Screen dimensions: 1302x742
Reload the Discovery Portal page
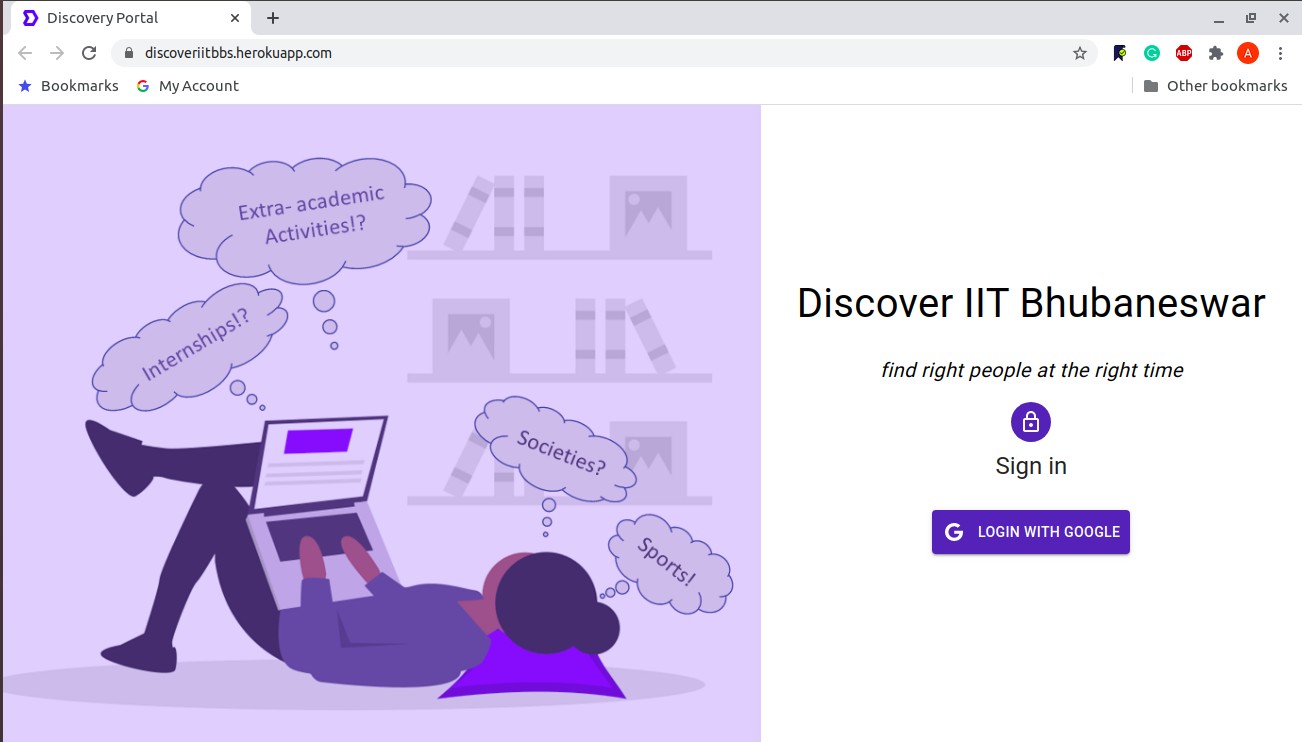coord(89,53)
